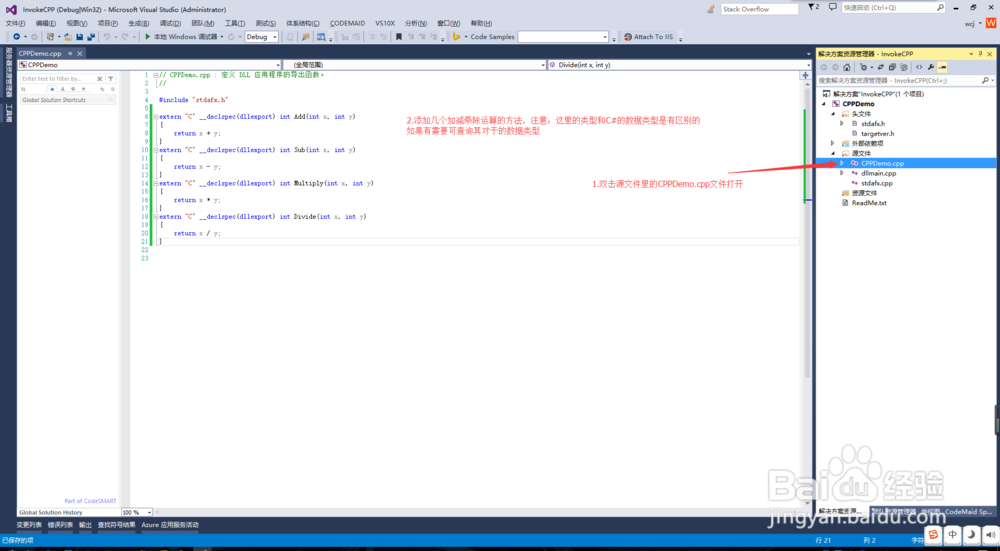Click in the 快速启动 quick launch box
Viewport: 1000px width, 551px height.
(893, 8)
